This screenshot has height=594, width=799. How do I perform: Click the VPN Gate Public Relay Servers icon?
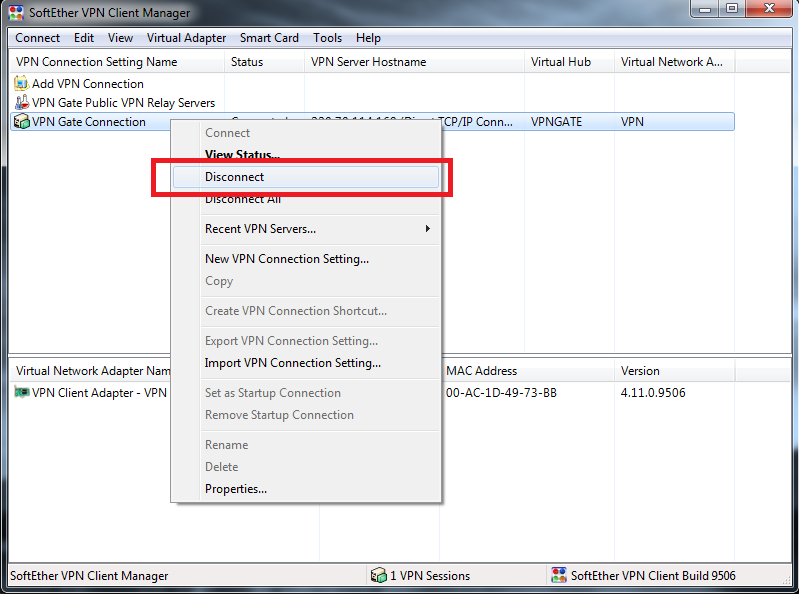(x=21, y=102)
